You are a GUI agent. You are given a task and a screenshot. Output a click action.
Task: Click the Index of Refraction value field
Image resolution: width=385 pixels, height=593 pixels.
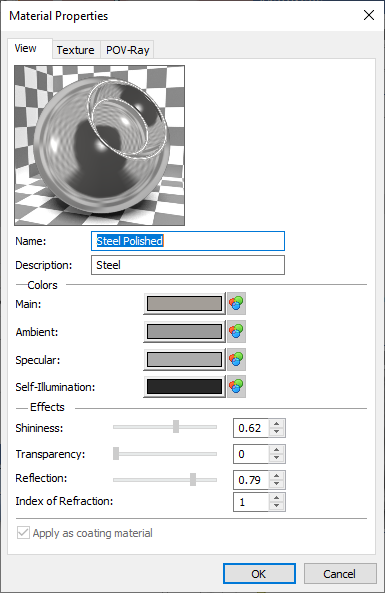point(251,502)
